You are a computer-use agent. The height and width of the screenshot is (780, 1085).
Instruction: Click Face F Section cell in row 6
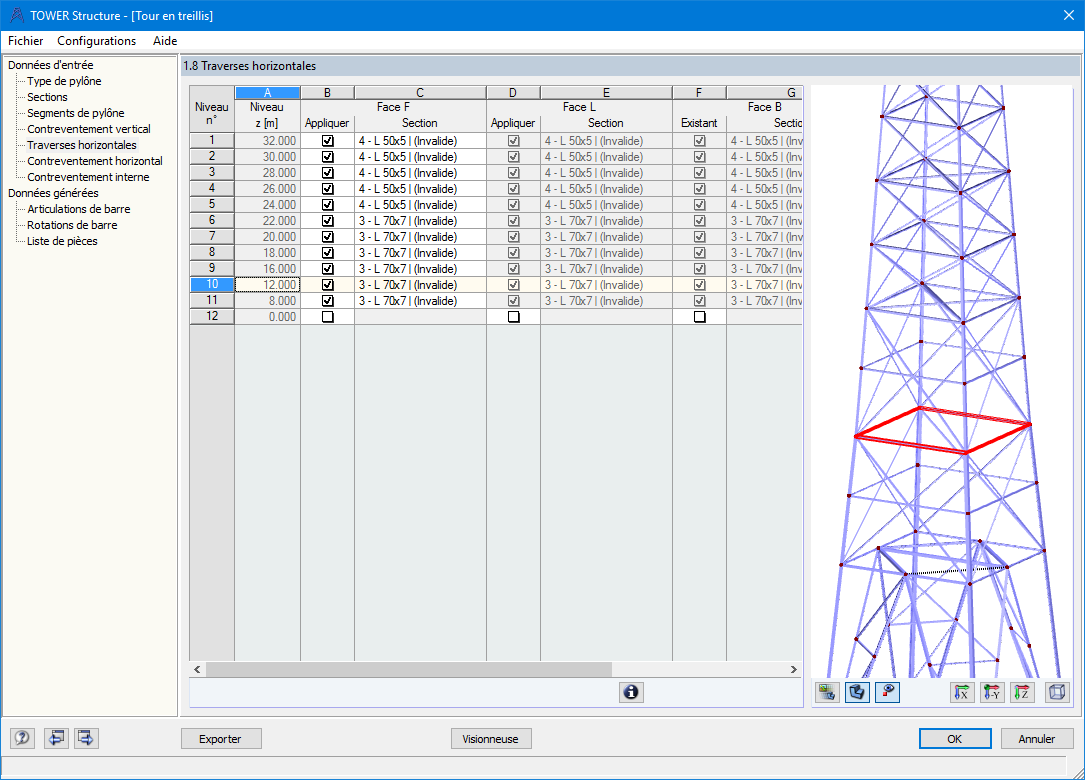pos(420,221)
